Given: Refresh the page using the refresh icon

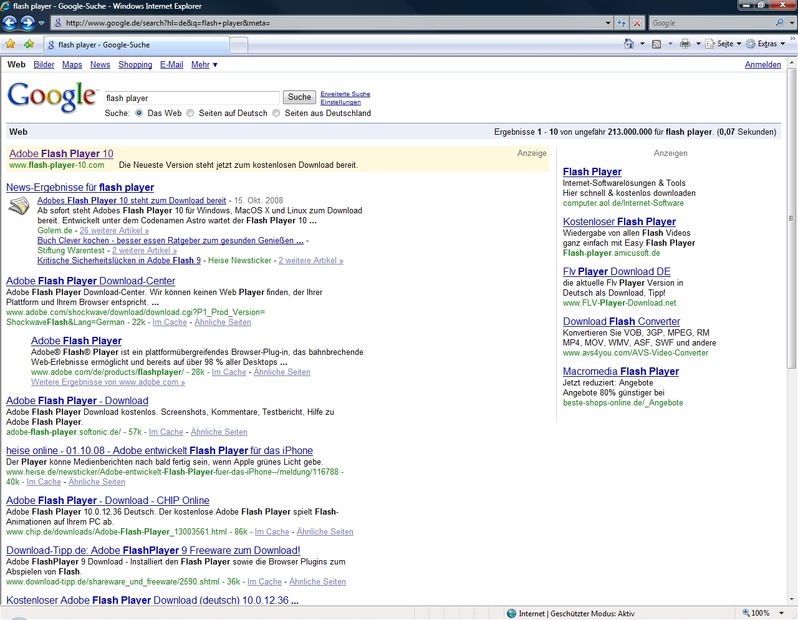Looking at the screenshot, I should pos(621,23).
